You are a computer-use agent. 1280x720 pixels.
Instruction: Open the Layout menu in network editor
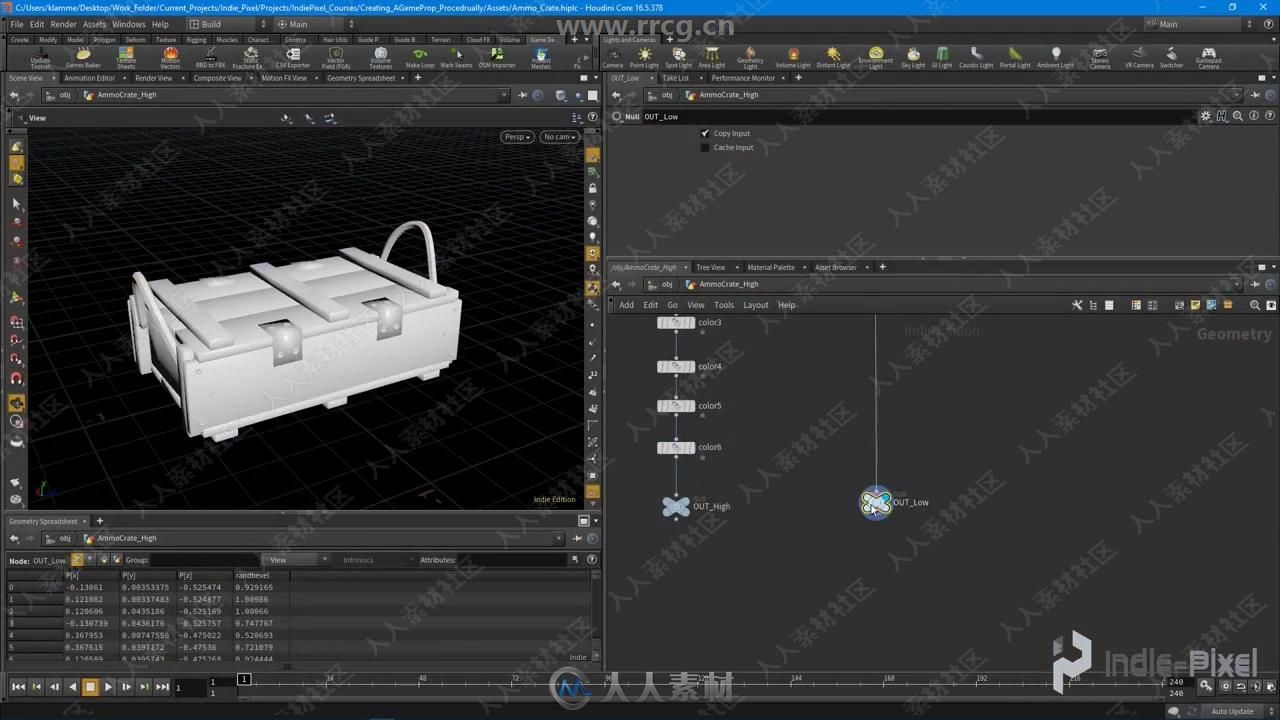tap(755, 305)
